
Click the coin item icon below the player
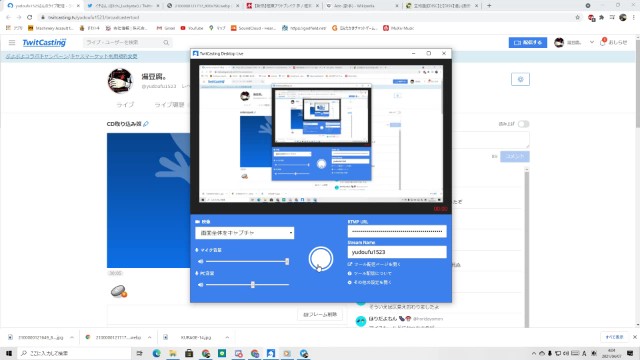pyautogui.click(x=119, y=291)
